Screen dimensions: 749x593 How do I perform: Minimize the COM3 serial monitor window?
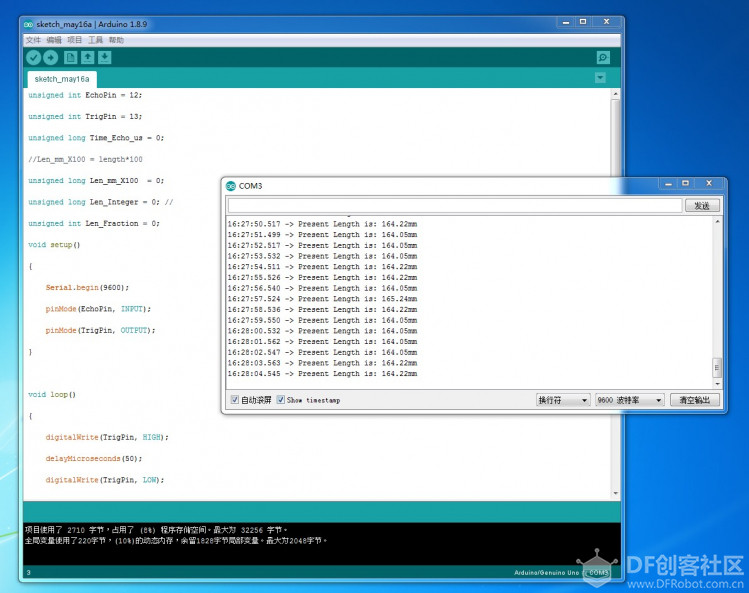[x=668, y=183]
